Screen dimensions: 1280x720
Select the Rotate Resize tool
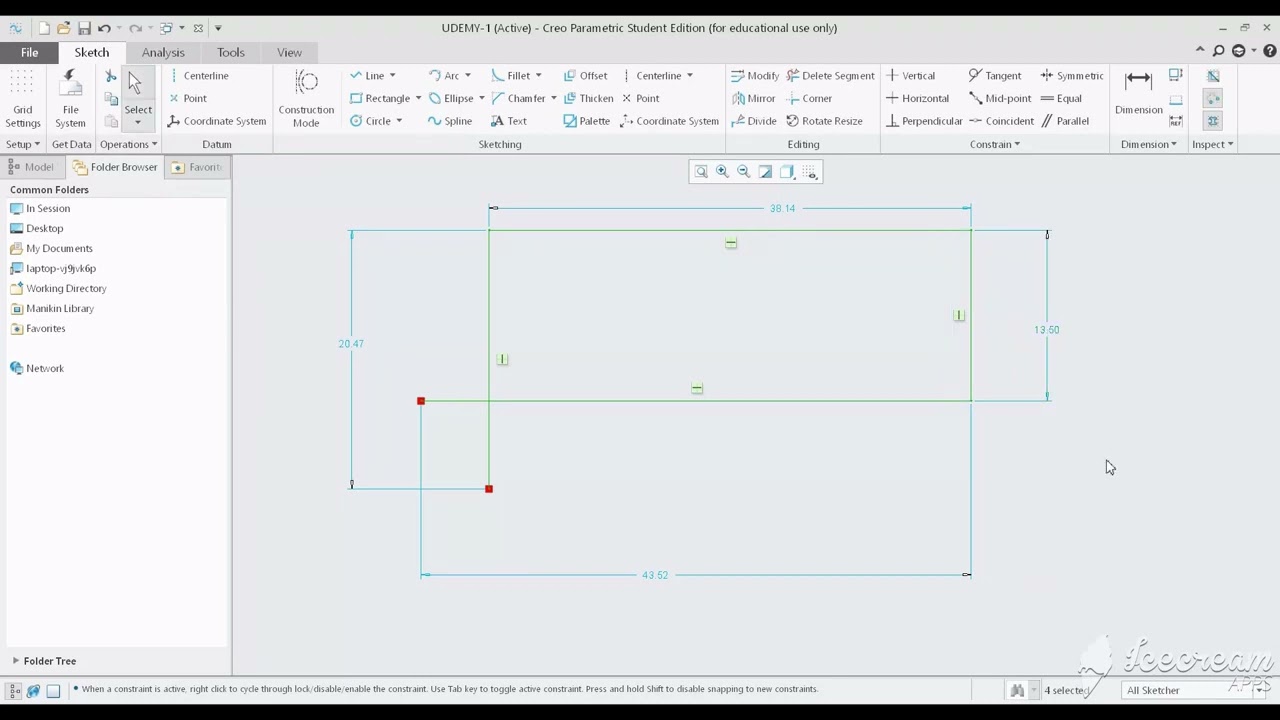pyautogui.click(x=824, y=121)
